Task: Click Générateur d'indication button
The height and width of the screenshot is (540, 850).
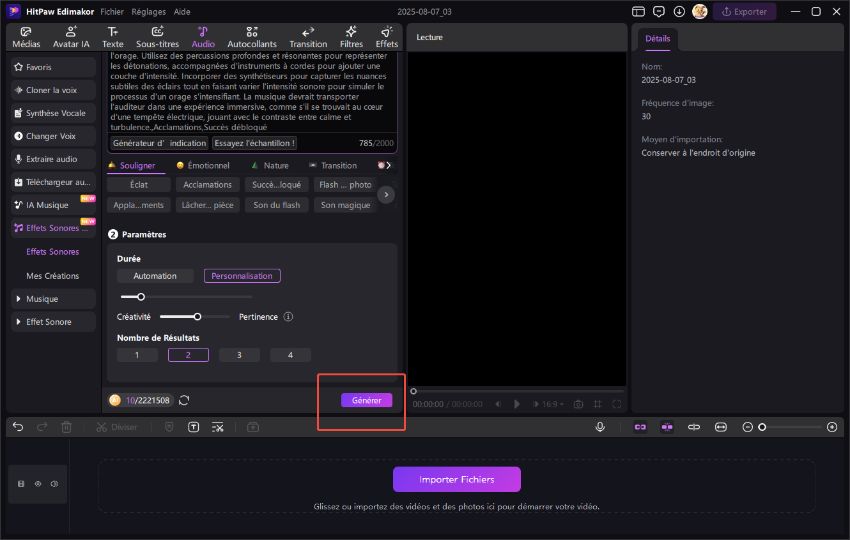Action: (159, 143)
